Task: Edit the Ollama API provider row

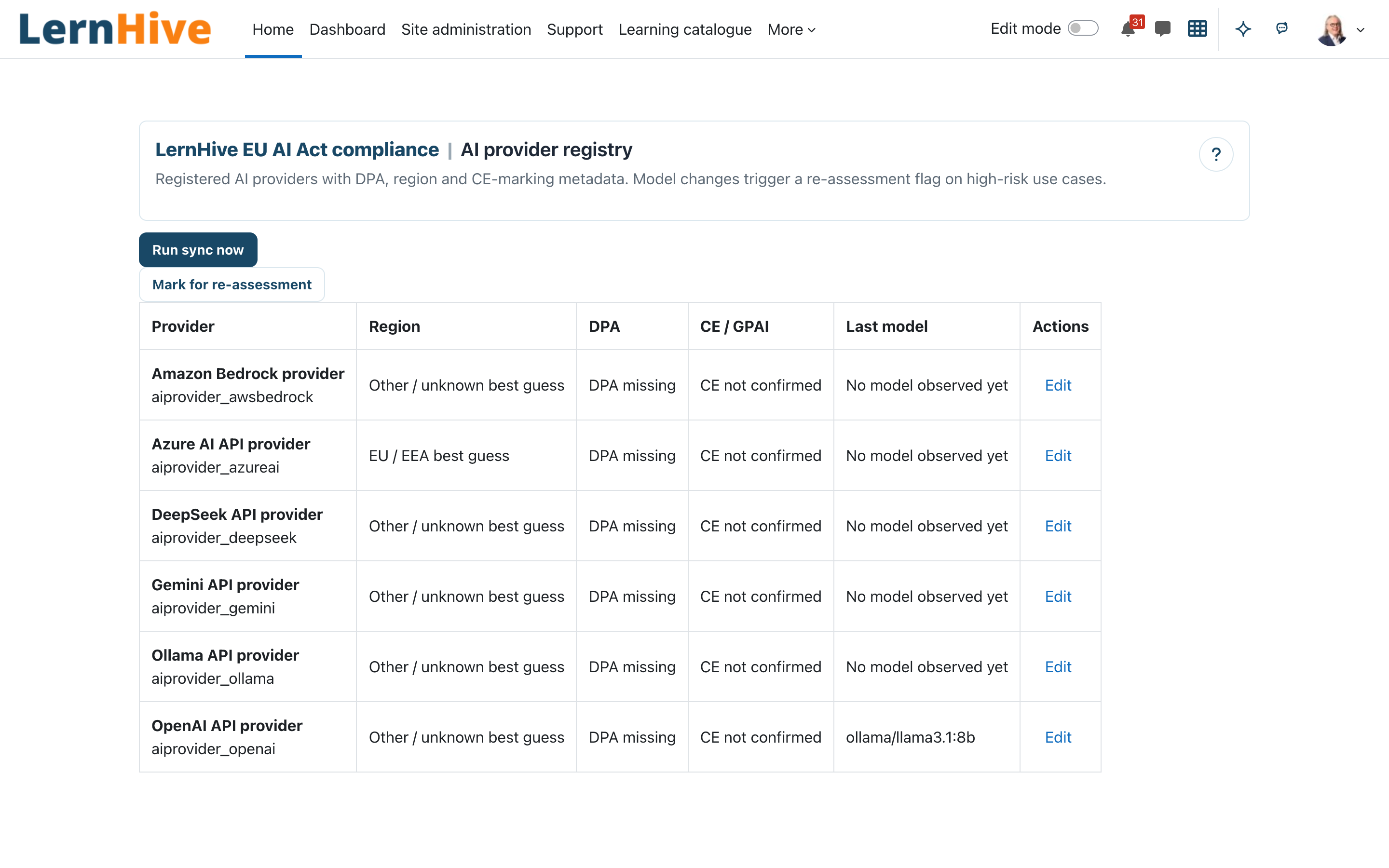Action: [1058, 667]
